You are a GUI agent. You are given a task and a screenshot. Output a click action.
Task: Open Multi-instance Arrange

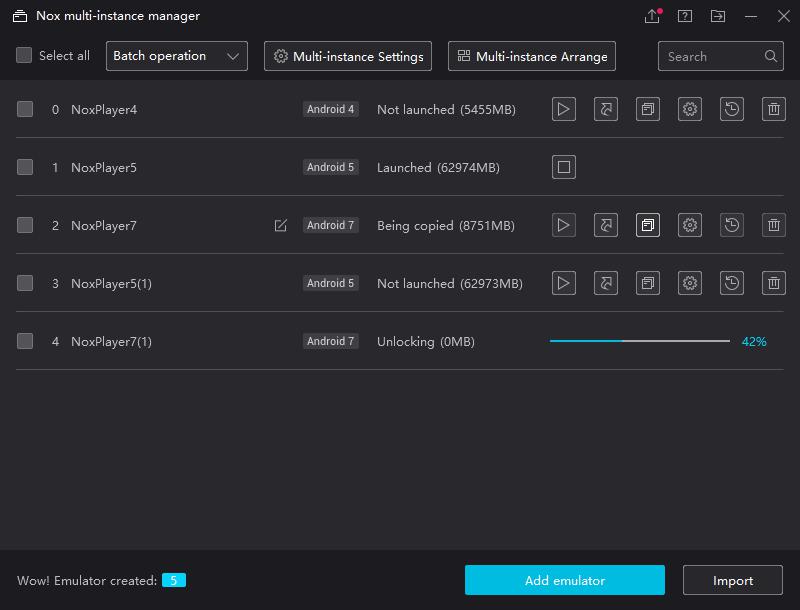click(532, 56)
